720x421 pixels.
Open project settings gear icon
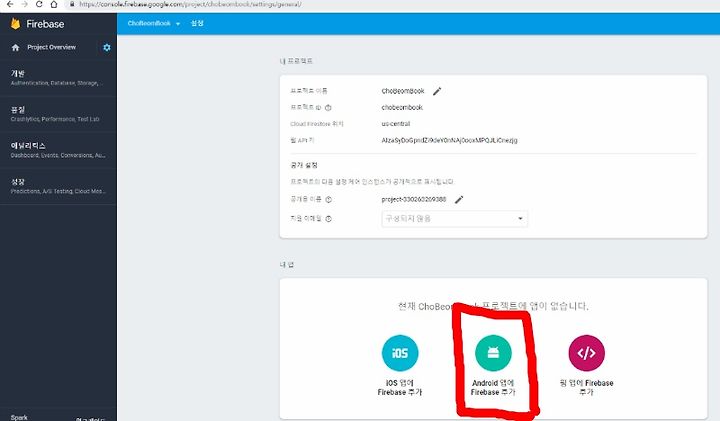(x=107, y=47)
